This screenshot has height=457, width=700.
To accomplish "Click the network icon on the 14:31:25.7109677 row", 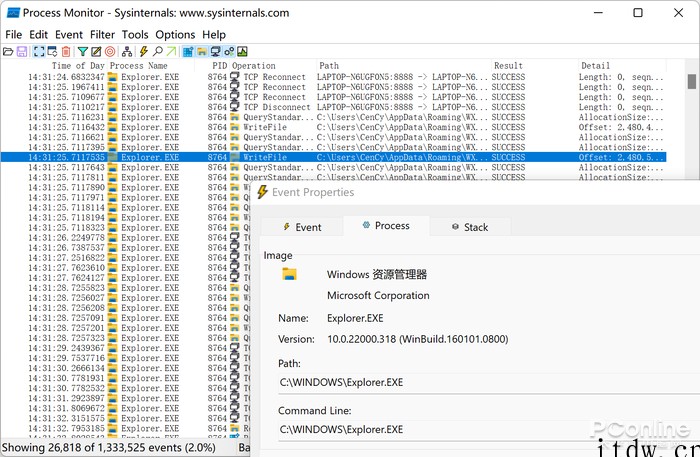I will [235, 97].
